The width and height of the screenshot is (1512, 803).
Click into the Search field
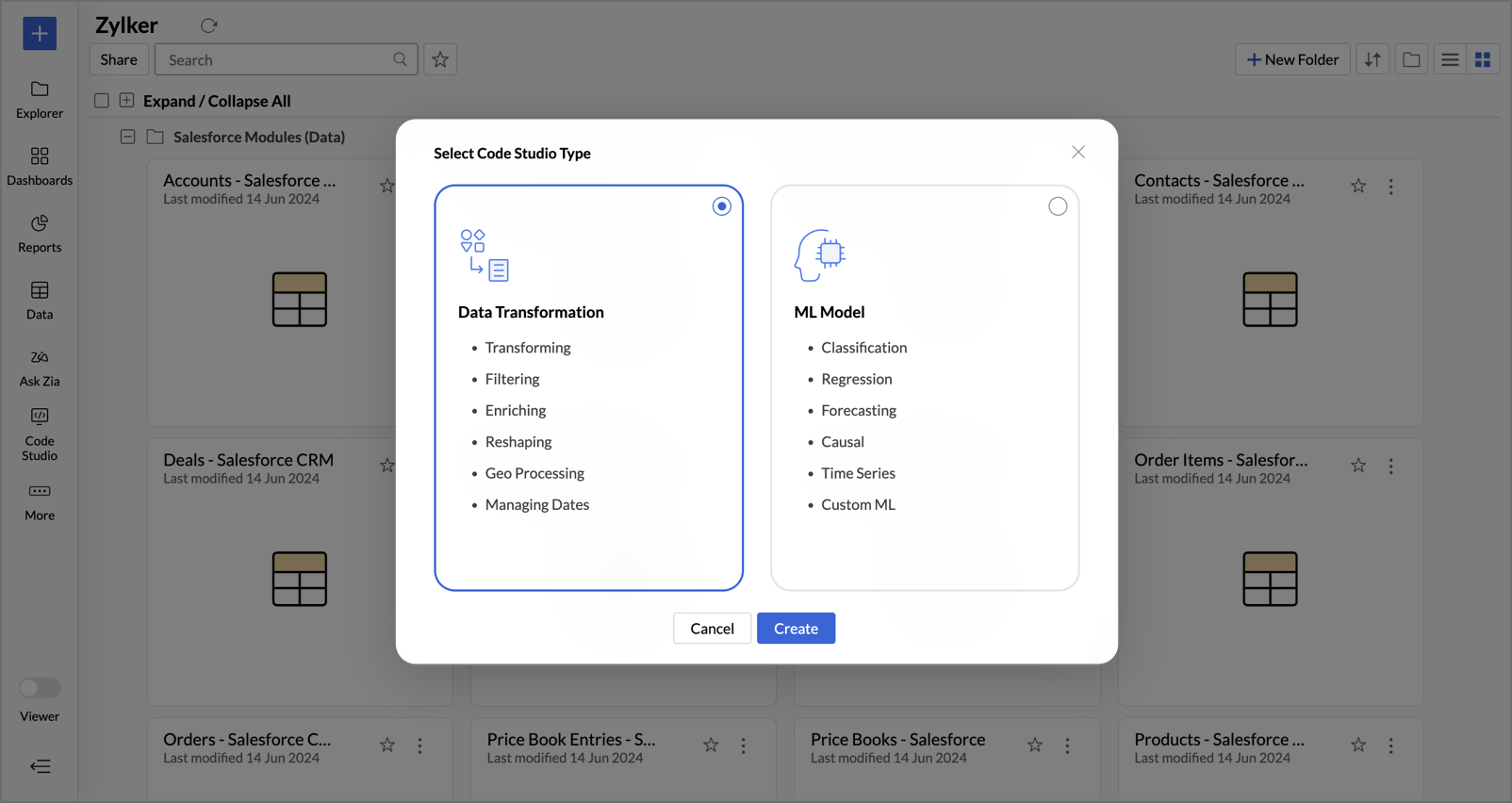[286, 59]
